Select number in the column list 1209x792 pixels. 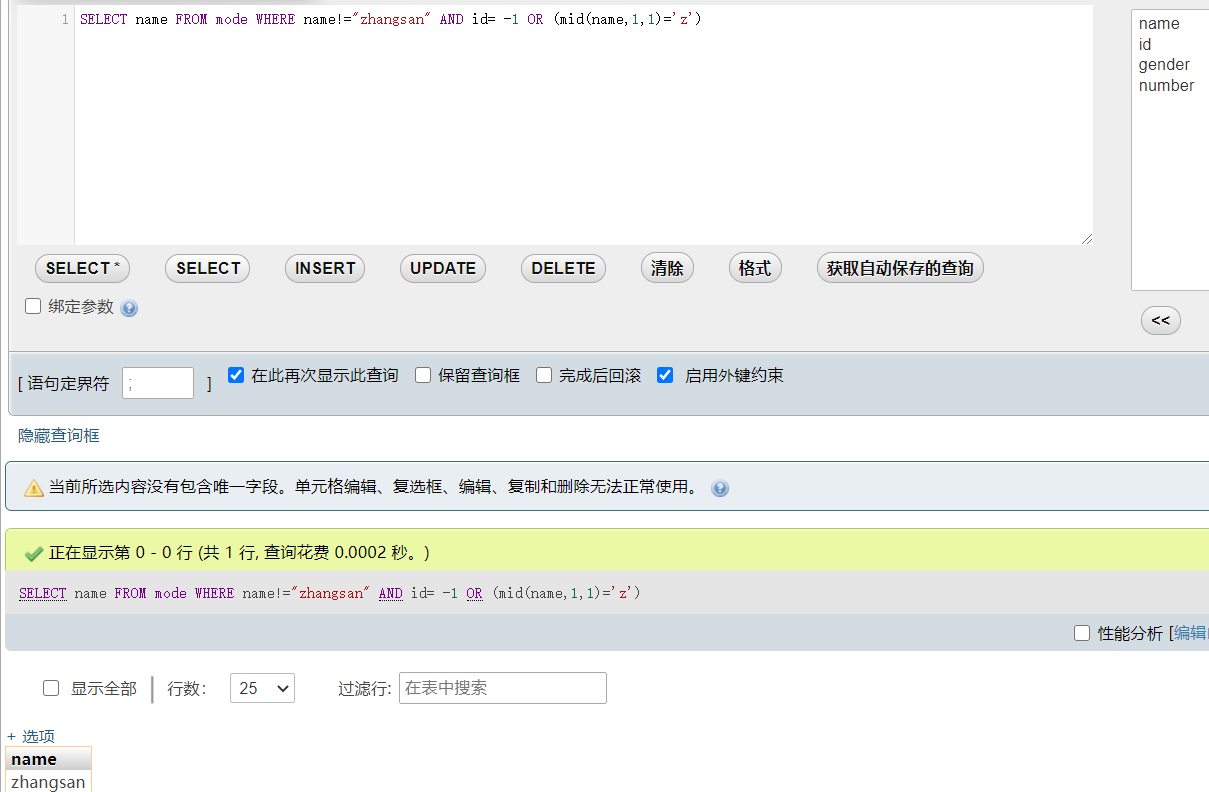[1166, 86]
